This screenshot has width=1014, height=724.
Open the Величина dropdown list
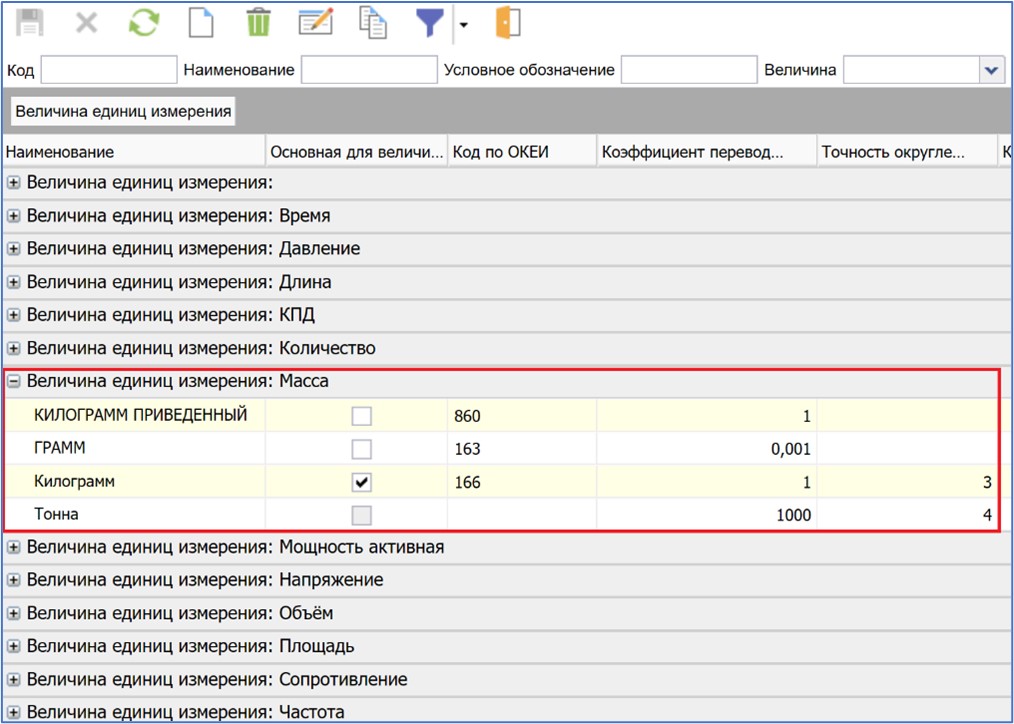(991, 70)
